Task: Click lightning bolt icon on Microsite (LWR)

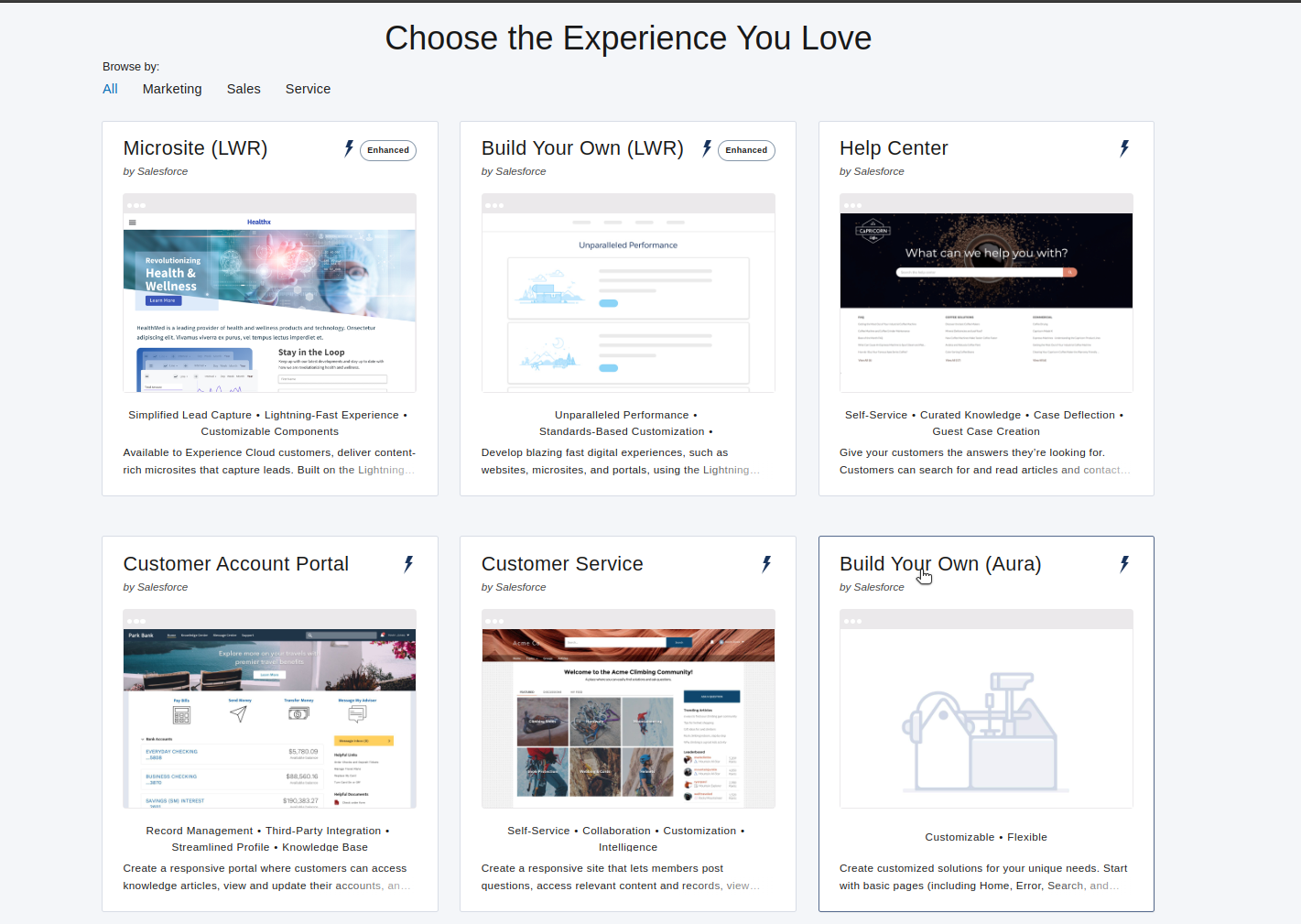Action: pyautogui.click(x=349, y=148)
